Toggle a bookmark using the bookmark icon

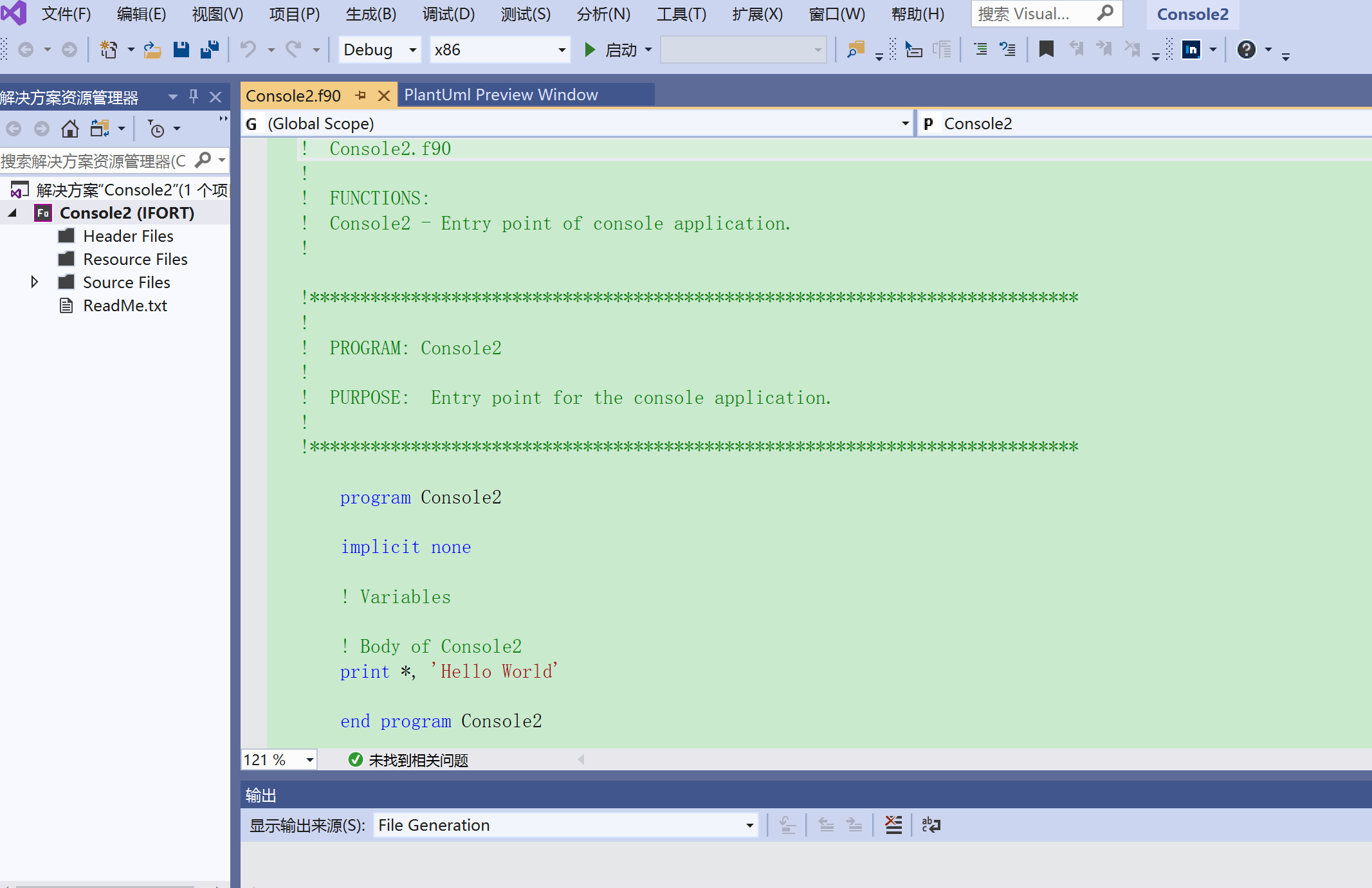point(1045,49)
